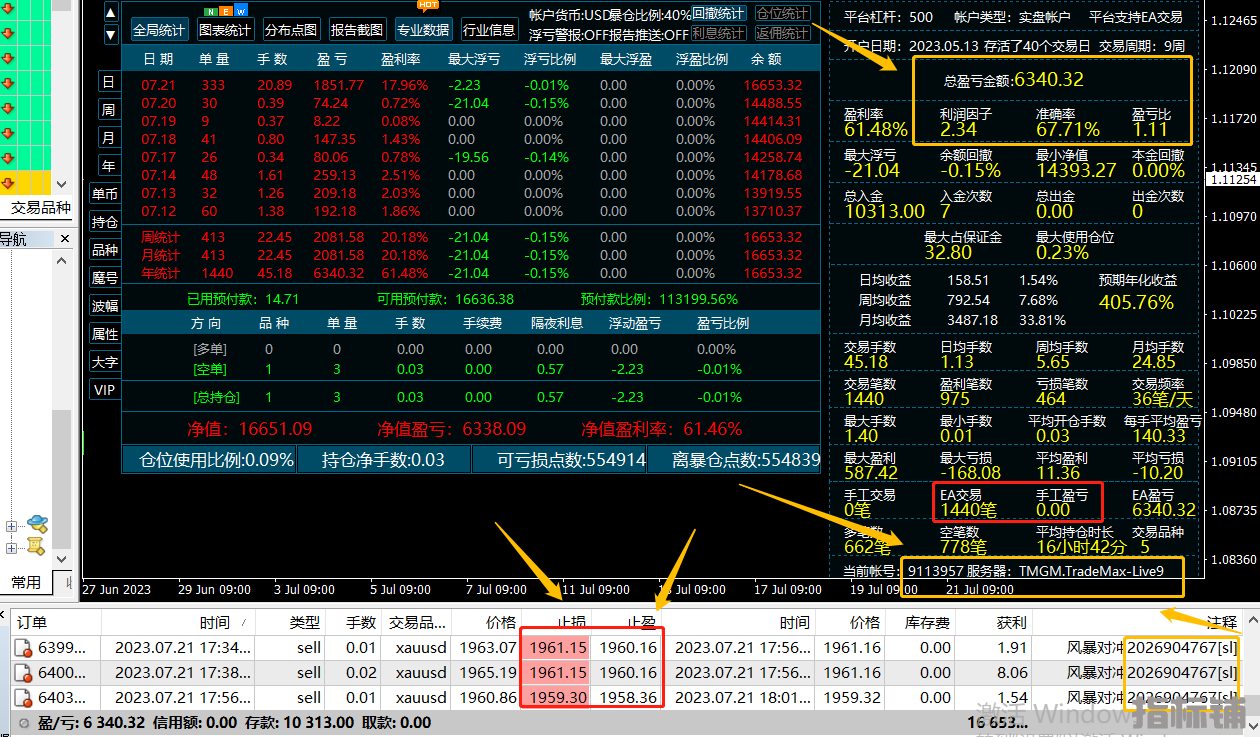Click order icon for row 6403
Viewport: 1260px width, 737px height.
23,698
